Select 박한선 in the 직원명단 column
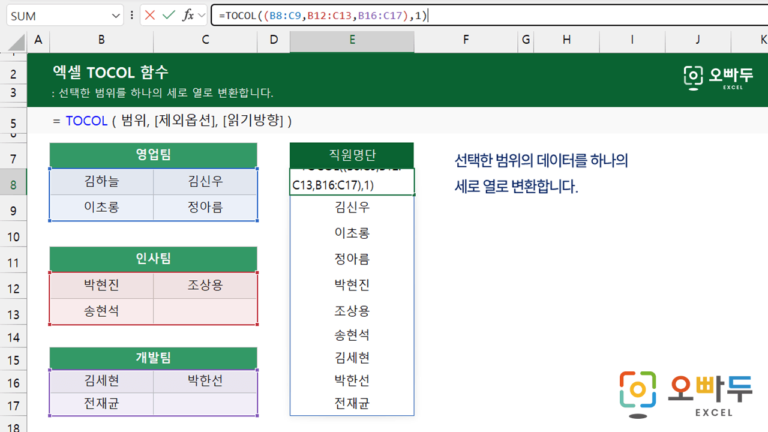This screenshot has height=432, width=768. point(352,381)
